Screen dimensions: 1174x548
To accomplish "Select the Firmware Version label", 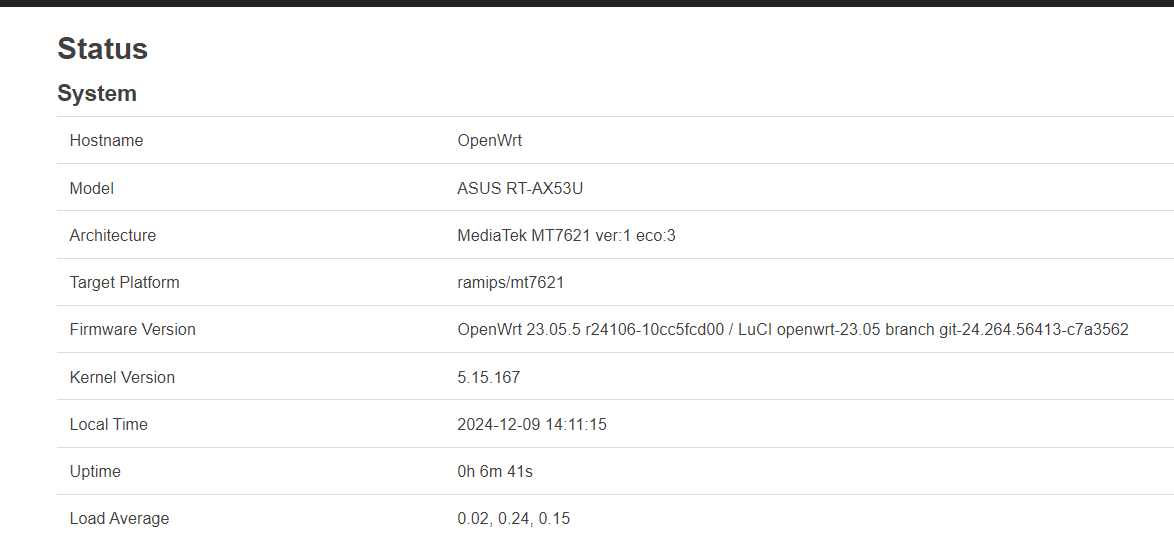I will (133, 329).
